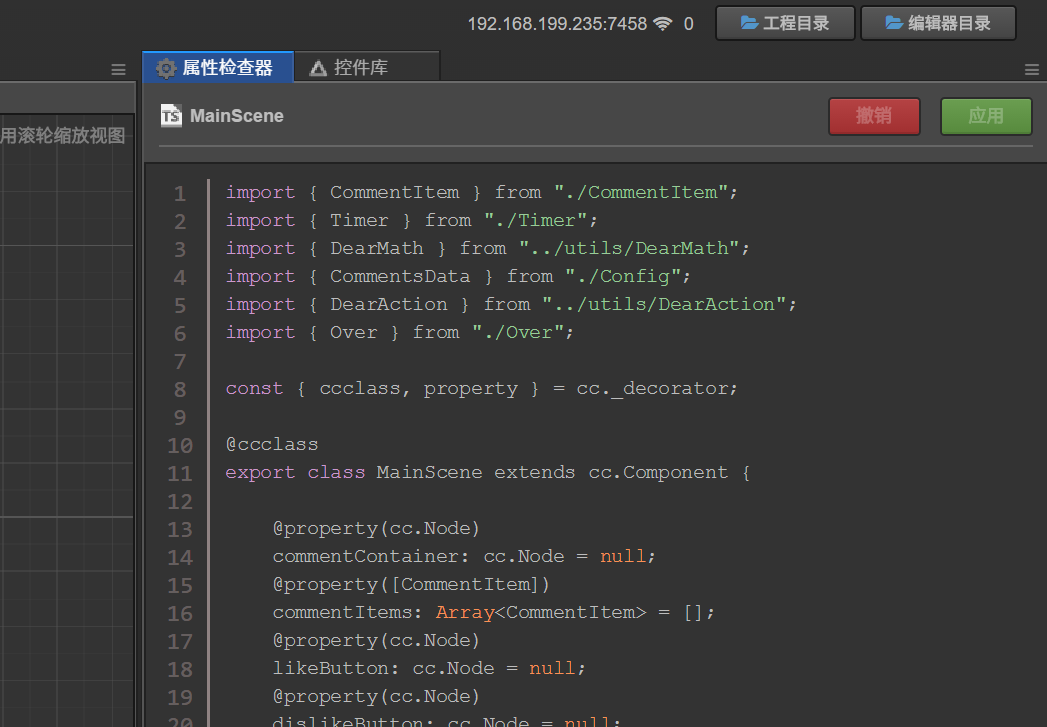
Task: Click the "./CommentItem" import path string
Action: tap(640, 192)
